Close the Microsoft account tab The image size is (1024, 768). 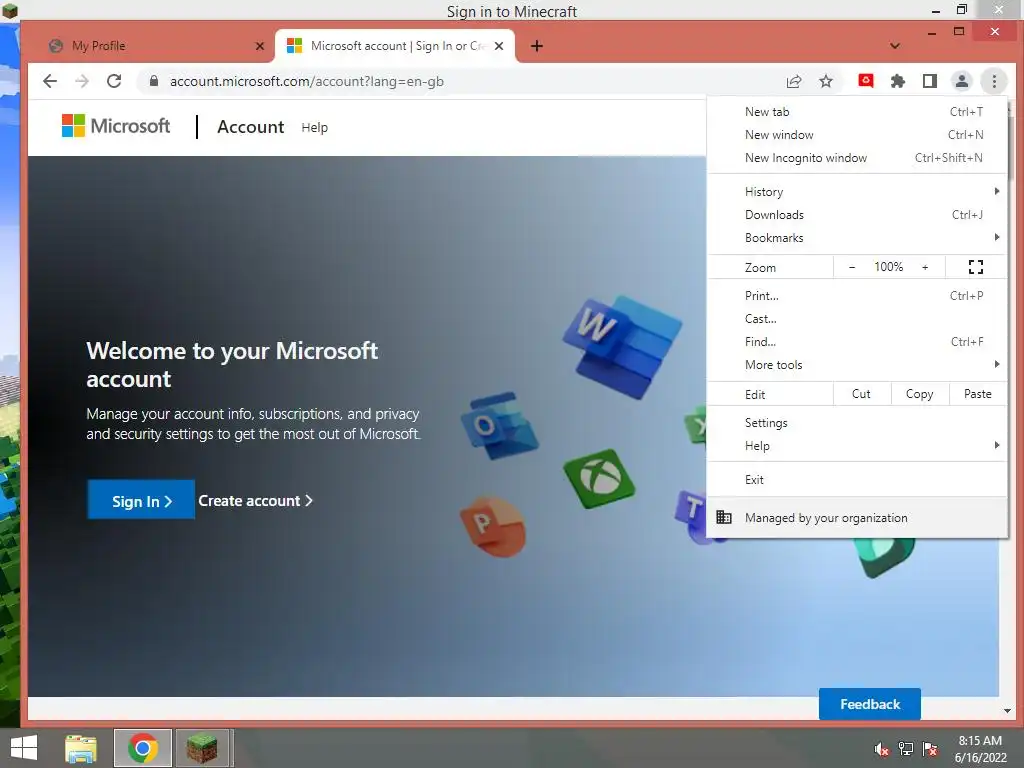[499, 46]
